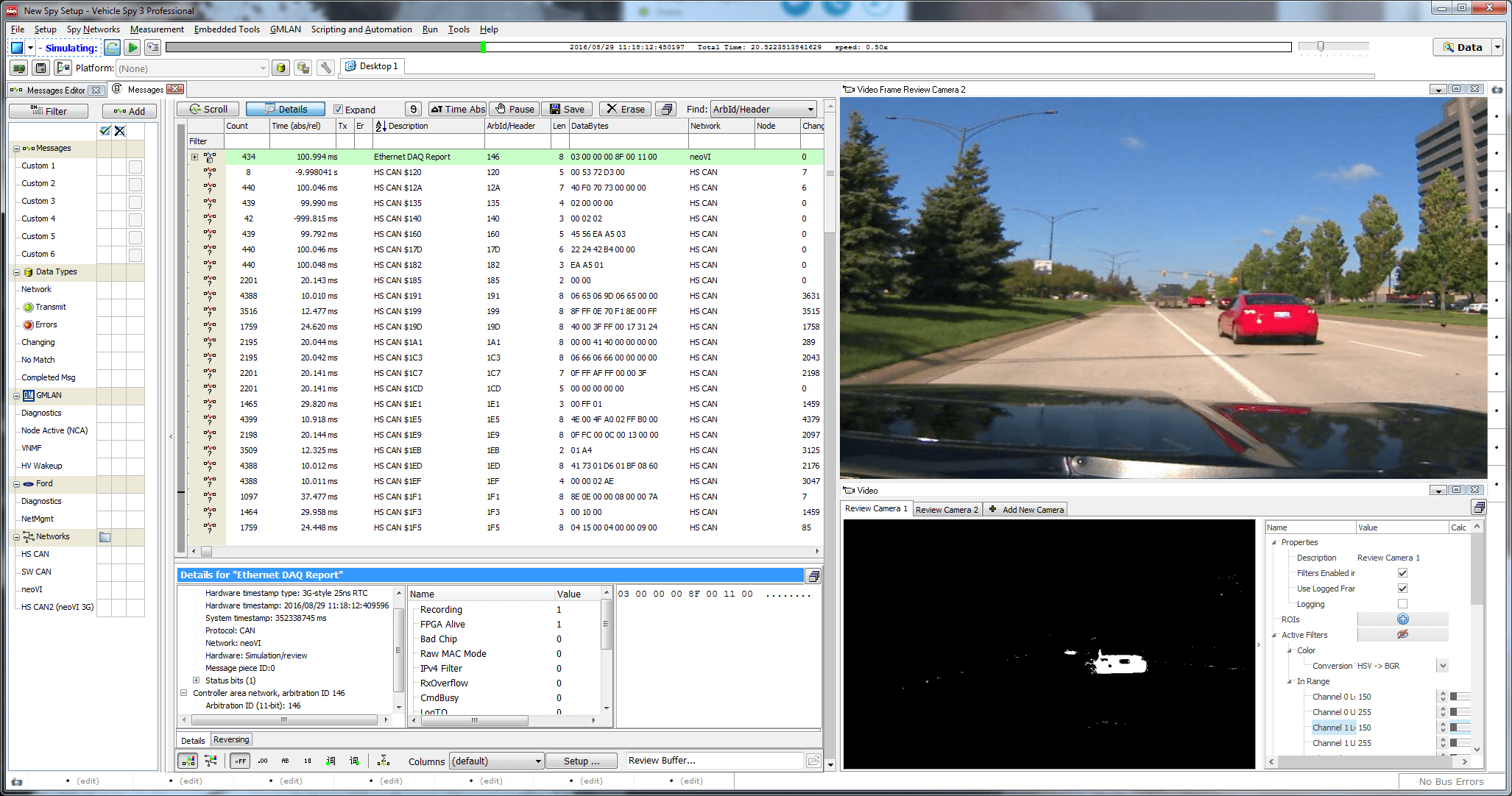This screenshot has height=796, width=1512.
Task: Open the Spy Networks menu
Action: point(93,29)
